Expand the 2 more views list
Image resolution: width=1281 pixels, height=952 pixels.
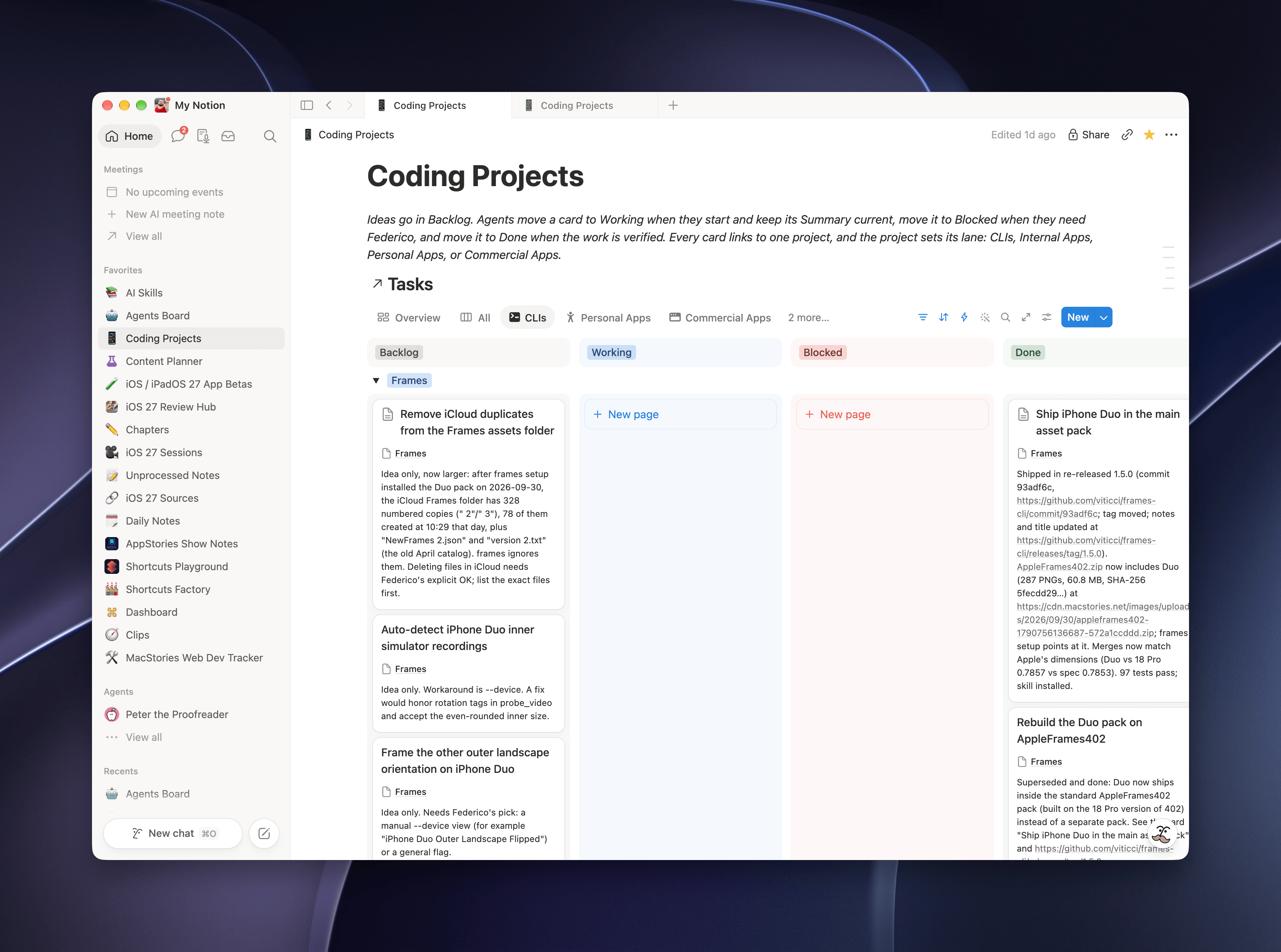pos(809,317)
